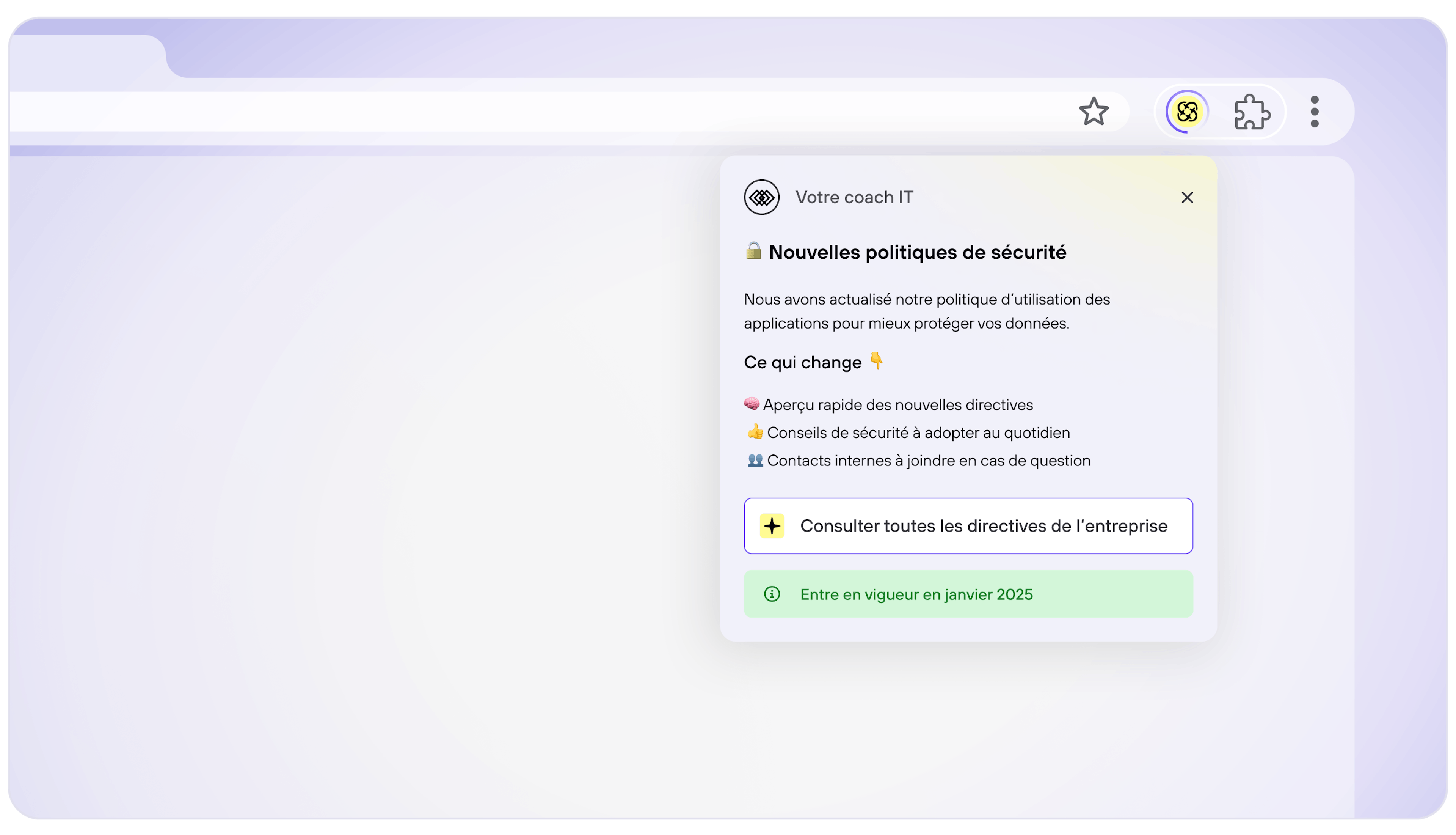
Task: Open the yellow coach extension icon
Action: [1187, 111]
